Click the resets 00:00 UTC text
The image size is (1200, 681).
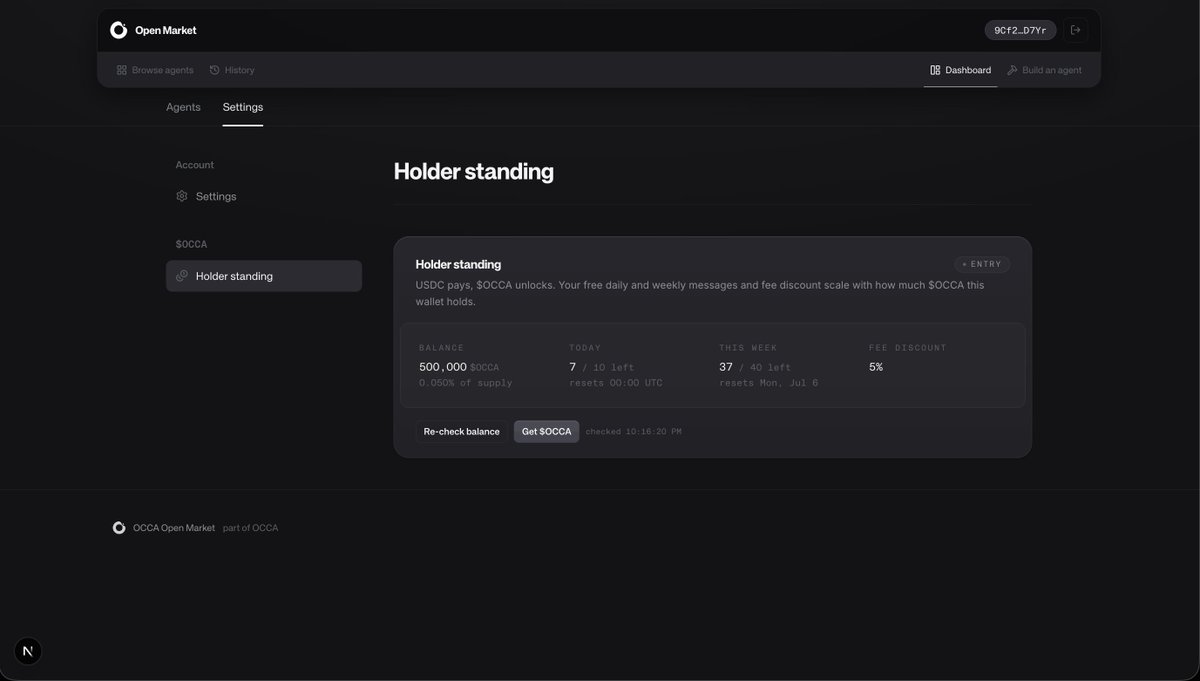(x=616, y=383)
